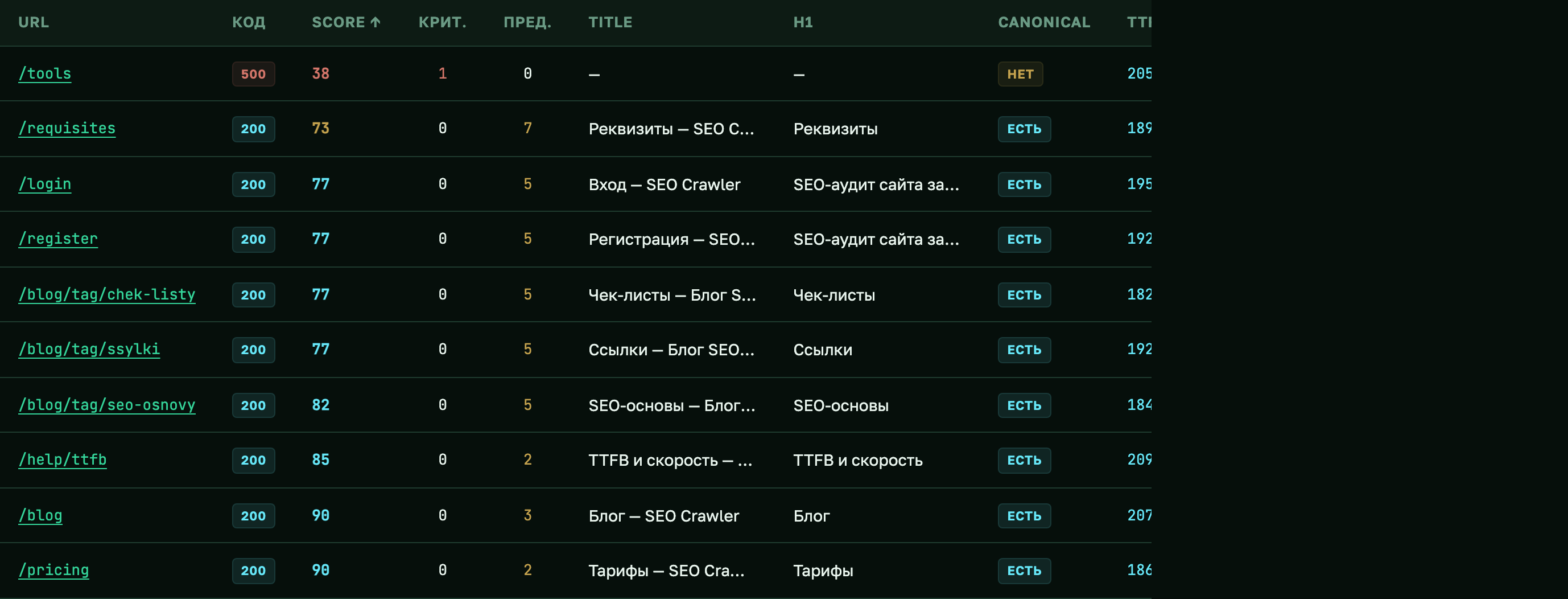Follow the /login URL link

click(x=44, y=184)
